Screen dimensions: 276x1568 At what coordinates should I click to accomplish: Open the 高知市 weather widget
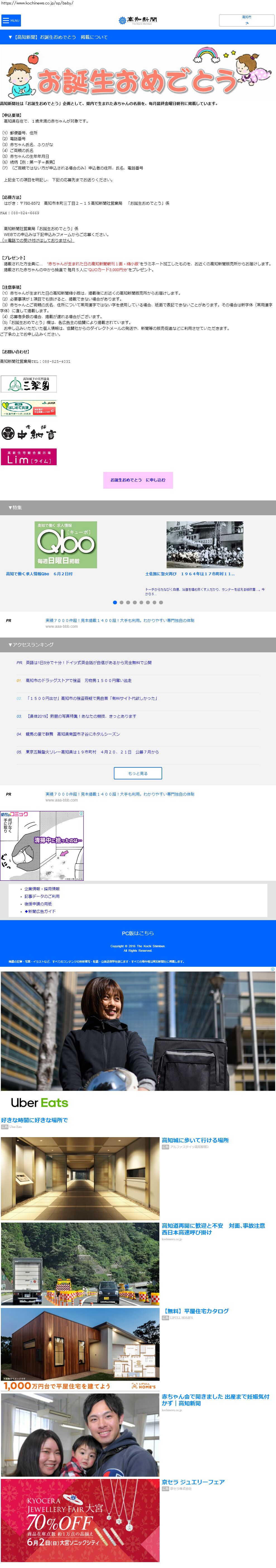pyautogui.click(x=246, y=20)
